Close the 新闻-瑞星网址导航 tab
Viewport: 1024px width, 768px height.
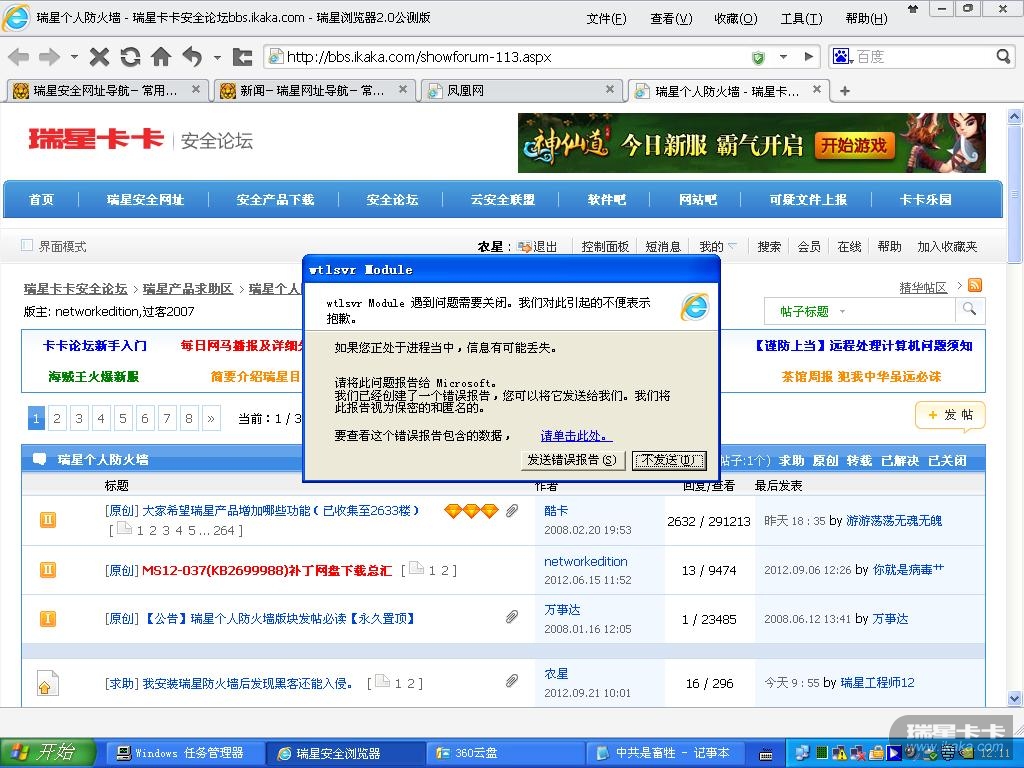pos(403,89)
